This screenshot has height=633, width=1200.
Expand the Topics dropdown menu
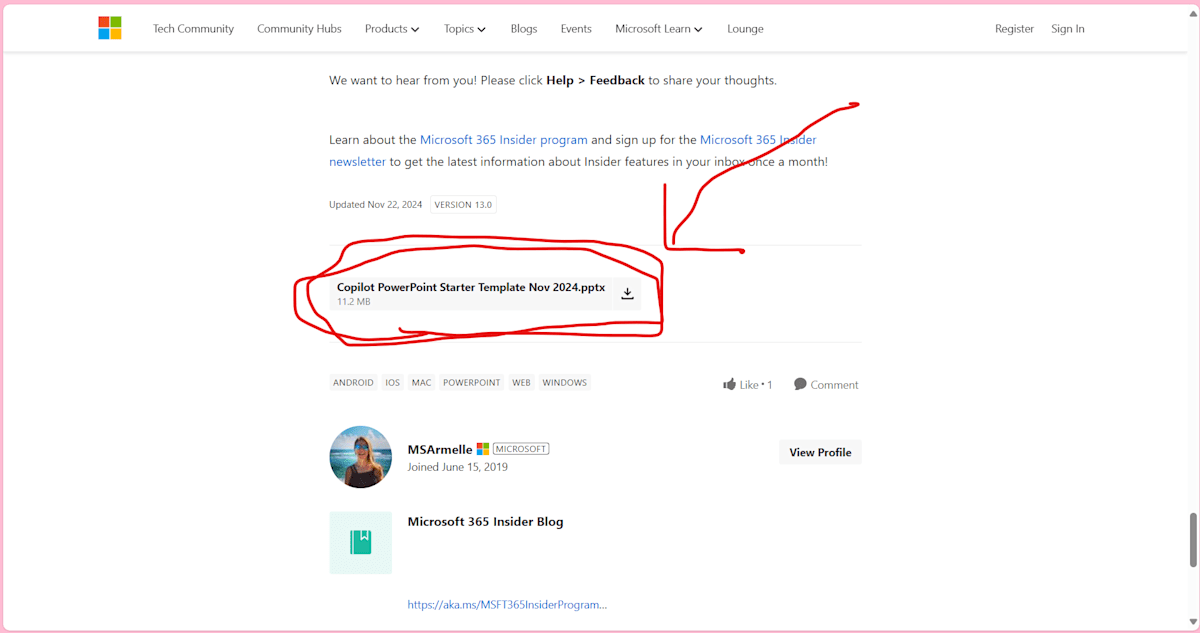click(465, 29)
